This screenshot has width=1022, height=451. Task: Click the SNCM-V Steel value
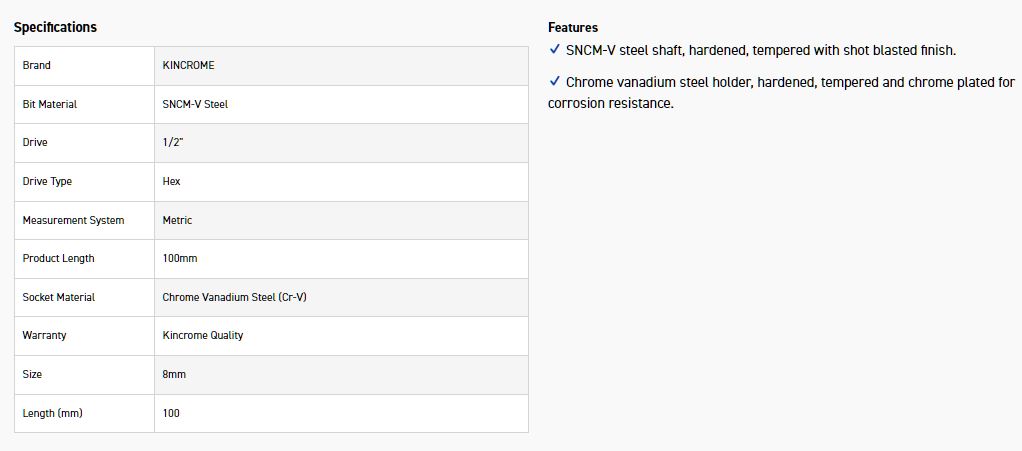point(195,104)
